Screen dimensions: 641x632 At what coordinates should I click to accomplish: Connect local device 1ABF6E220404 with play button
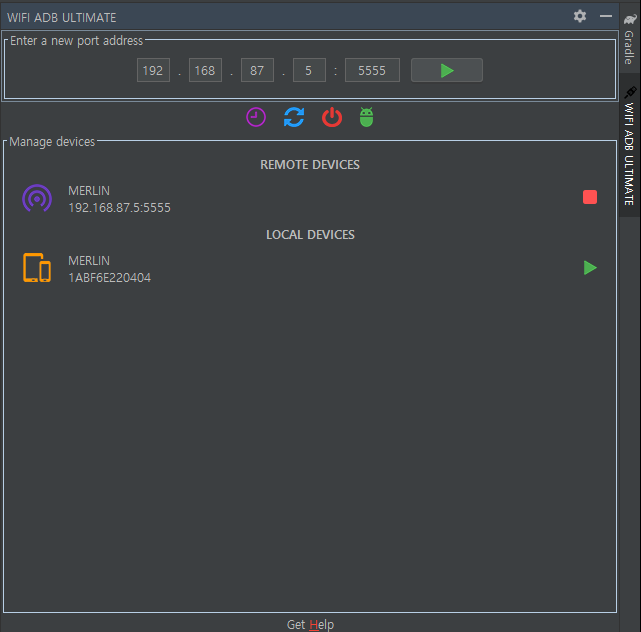tap(590, 268)
